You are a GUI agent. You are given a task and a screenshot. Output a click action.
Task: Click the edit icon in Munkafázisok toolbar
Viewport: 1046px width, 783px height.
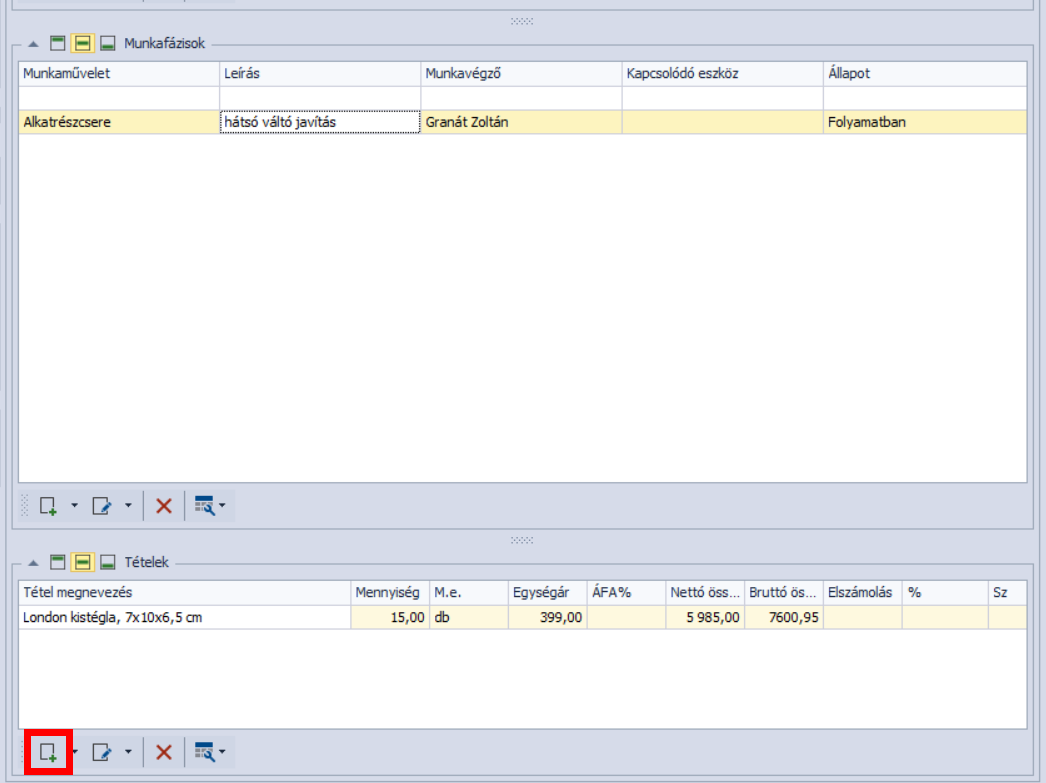pos(101,506)
